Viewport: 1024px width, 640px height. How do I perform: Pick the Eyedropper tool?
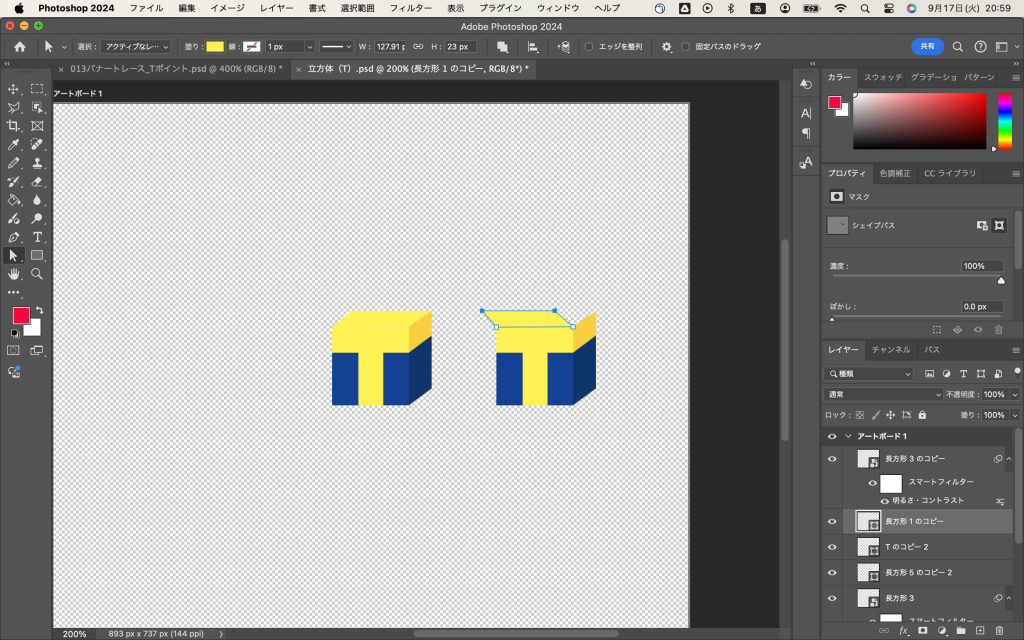[x=14, y=144]
